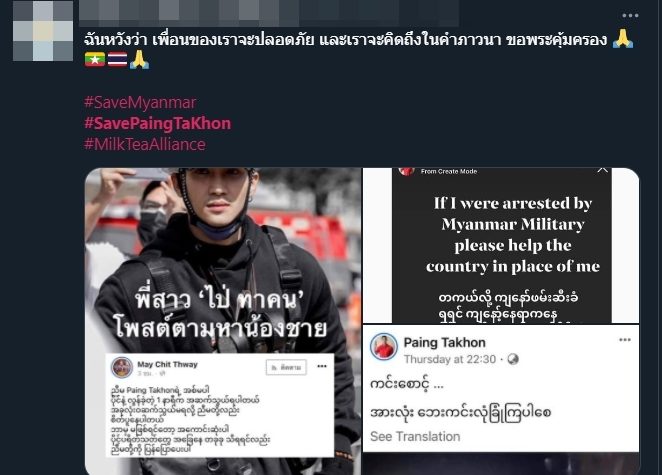662x475 pixels.
Task: Click See Translation under Paing Takhon post
Action: pyautogui.click(x=415, y=437)
